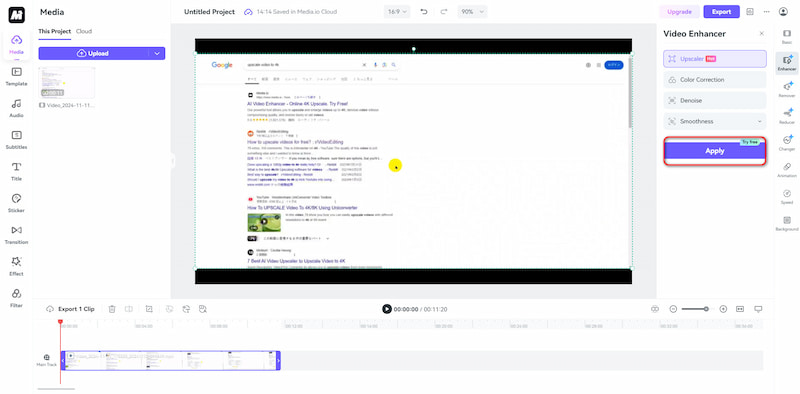Open the Animation panel on right
The height and width of the screenshot is (394, 800).
[x=787, y=170]
